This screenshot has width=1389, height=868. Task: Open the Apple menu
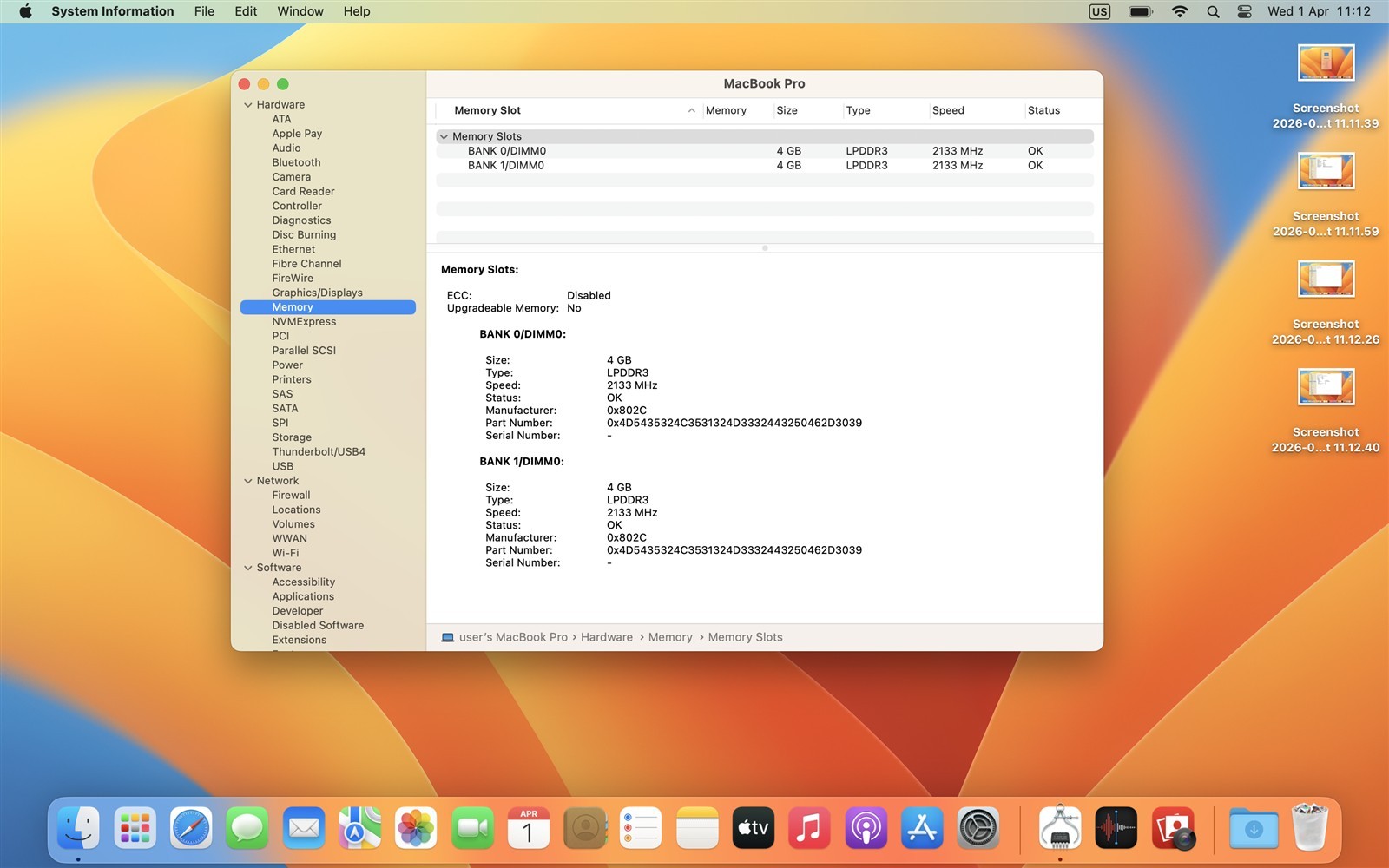tap(25, 11)
